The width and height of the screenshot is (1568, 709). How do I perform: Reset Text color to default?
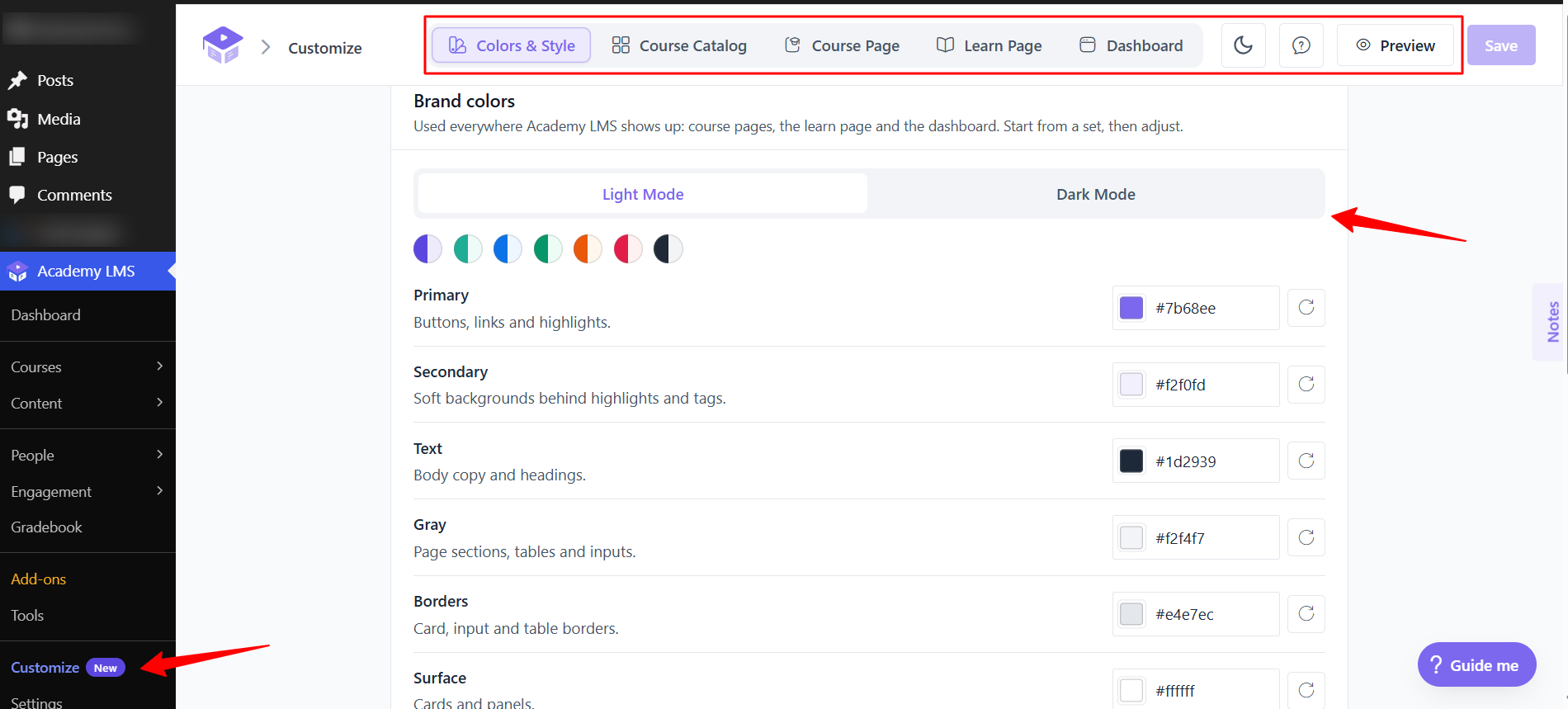pyautogui.click(x=1306, y=461)
